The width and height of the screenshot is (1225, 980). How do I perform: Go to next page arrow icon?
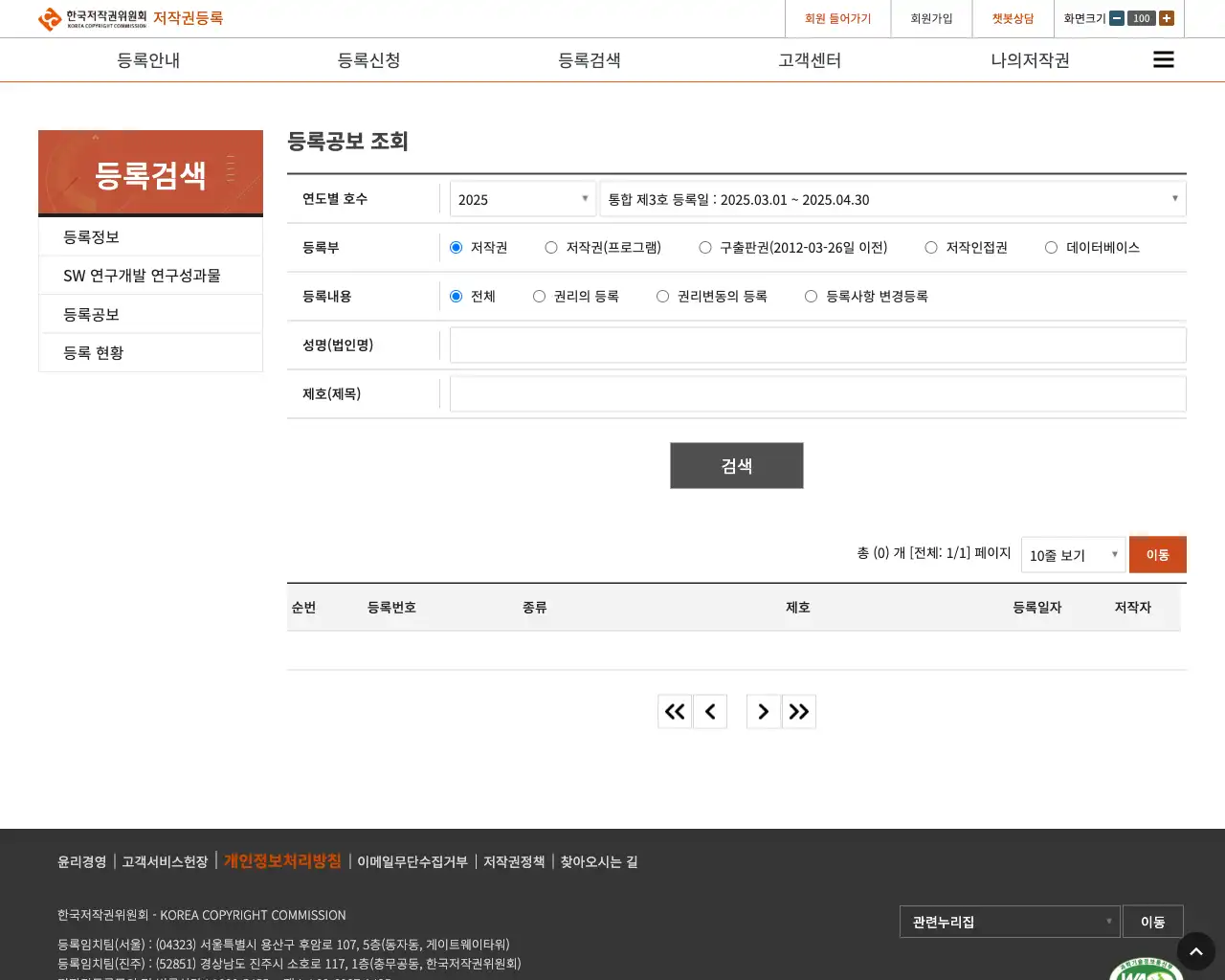764,711
